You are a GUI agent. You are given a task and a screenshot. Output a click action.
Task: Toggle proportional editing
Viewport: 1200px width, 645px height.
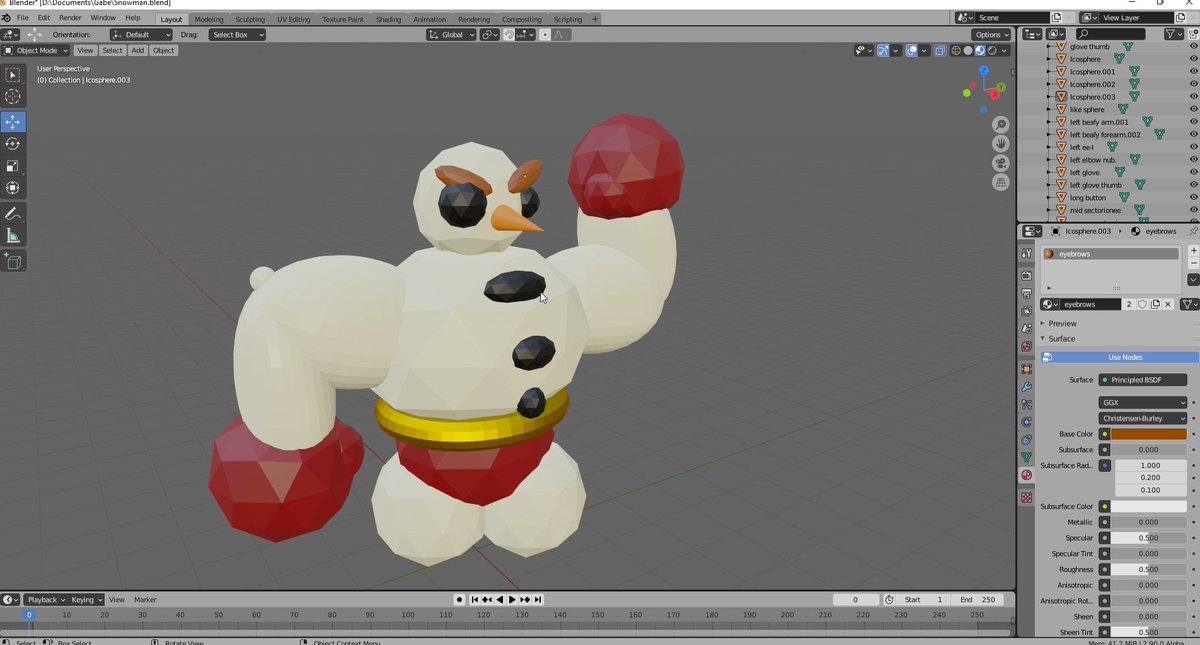(545, 34)
